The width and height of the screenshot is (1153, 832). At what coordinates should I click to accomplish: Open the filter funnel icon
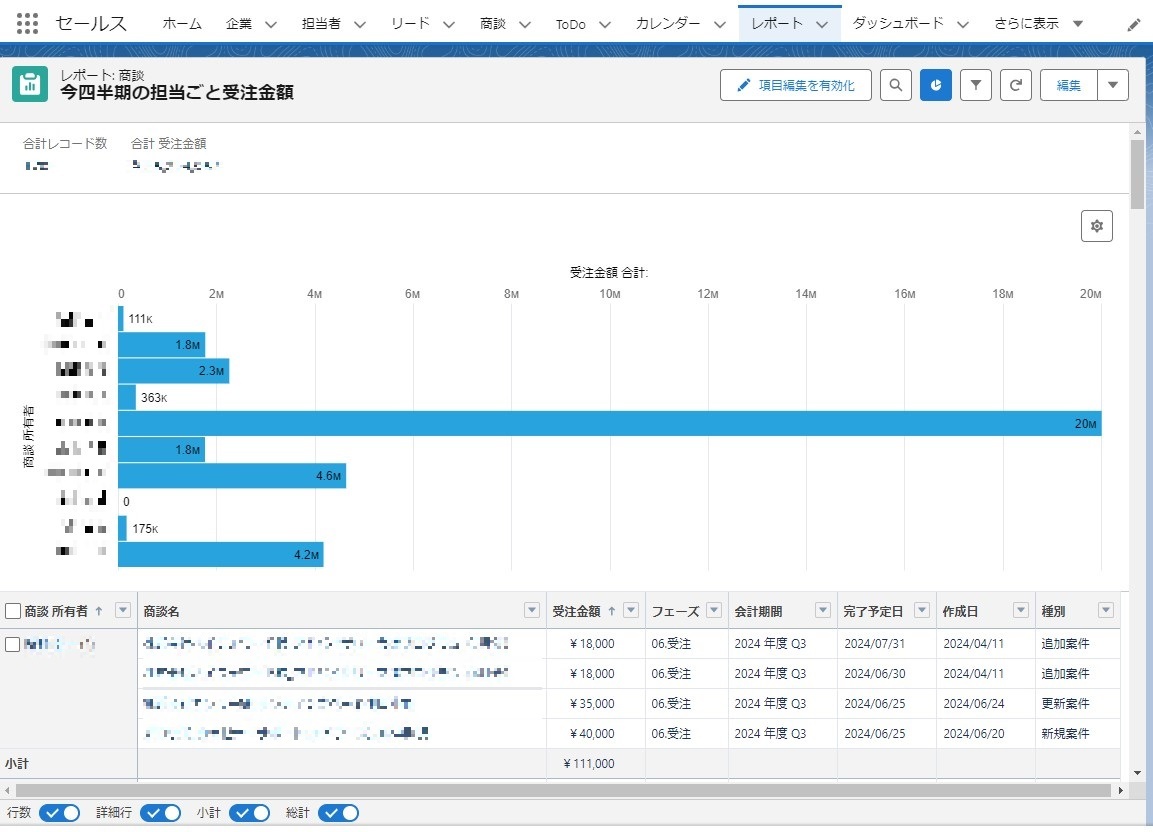(x=976, y=85)
